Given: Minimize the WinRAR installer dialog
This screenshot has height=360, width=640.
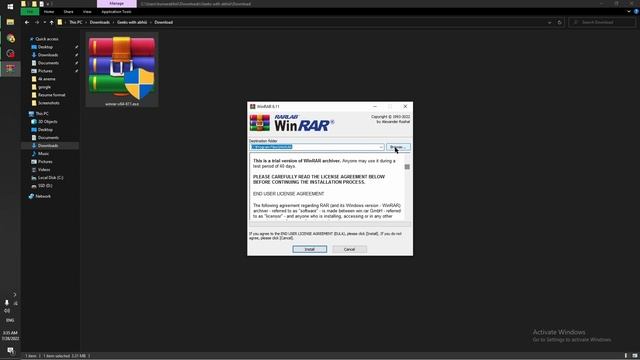Looking at the screenshot, I should [375, 107].
